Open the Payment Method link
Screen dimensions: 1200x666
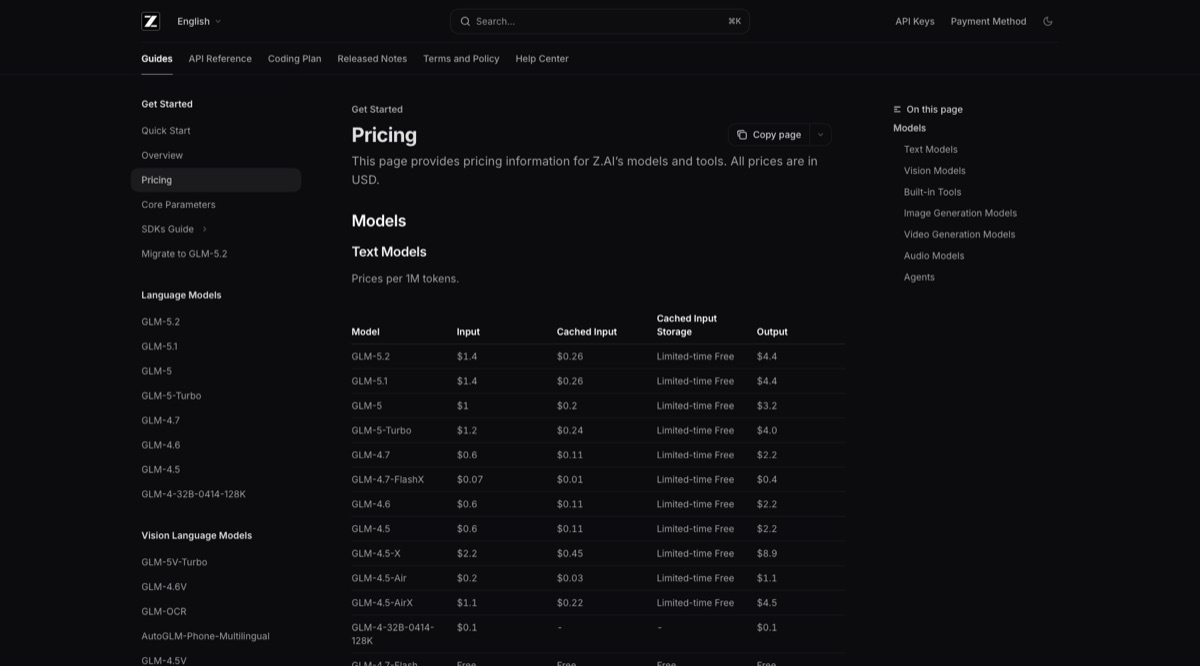pos(988,21)
